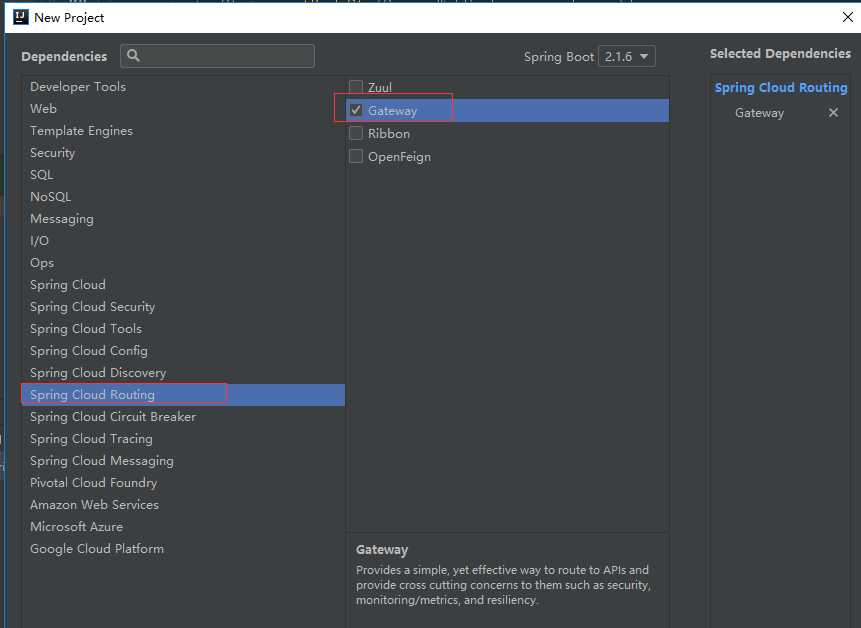The height and width of the screenshot is (628, 861).
Task: Open Spring Cloud Tools category
Action: (x=183, y=328)
